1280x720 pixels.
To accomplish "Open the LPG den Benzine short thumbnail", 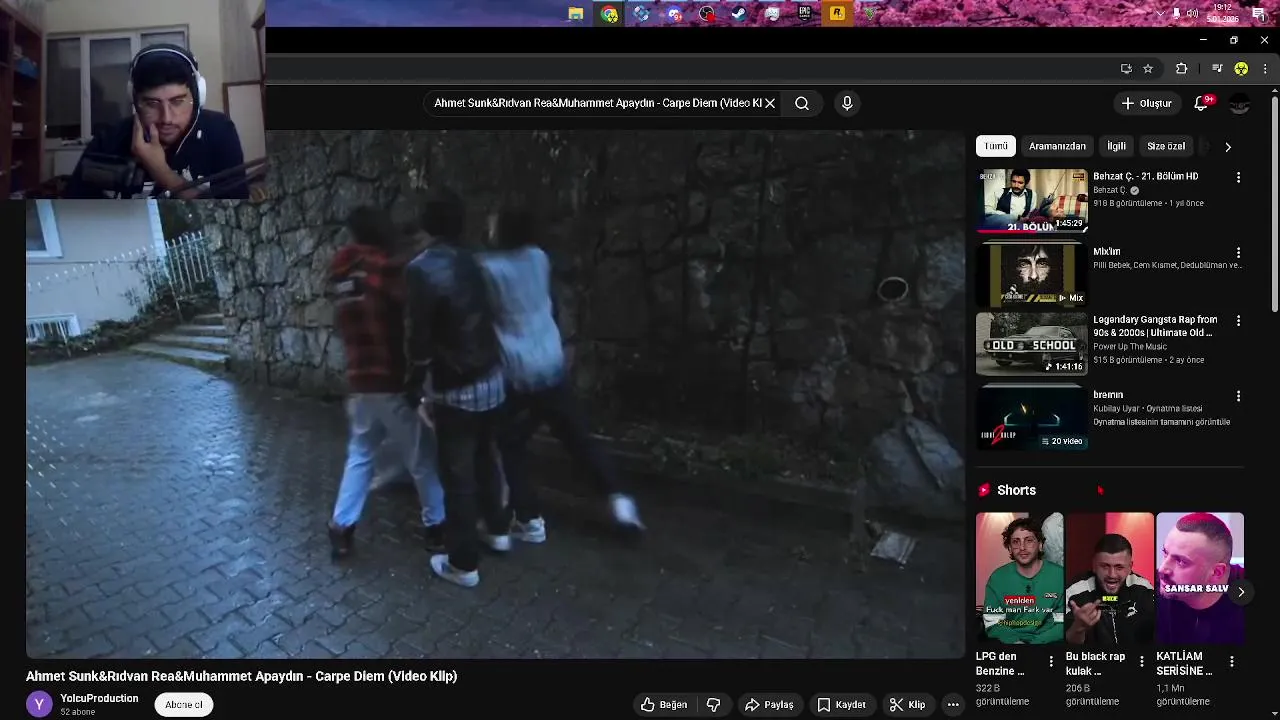I will tap(1020, 578).
